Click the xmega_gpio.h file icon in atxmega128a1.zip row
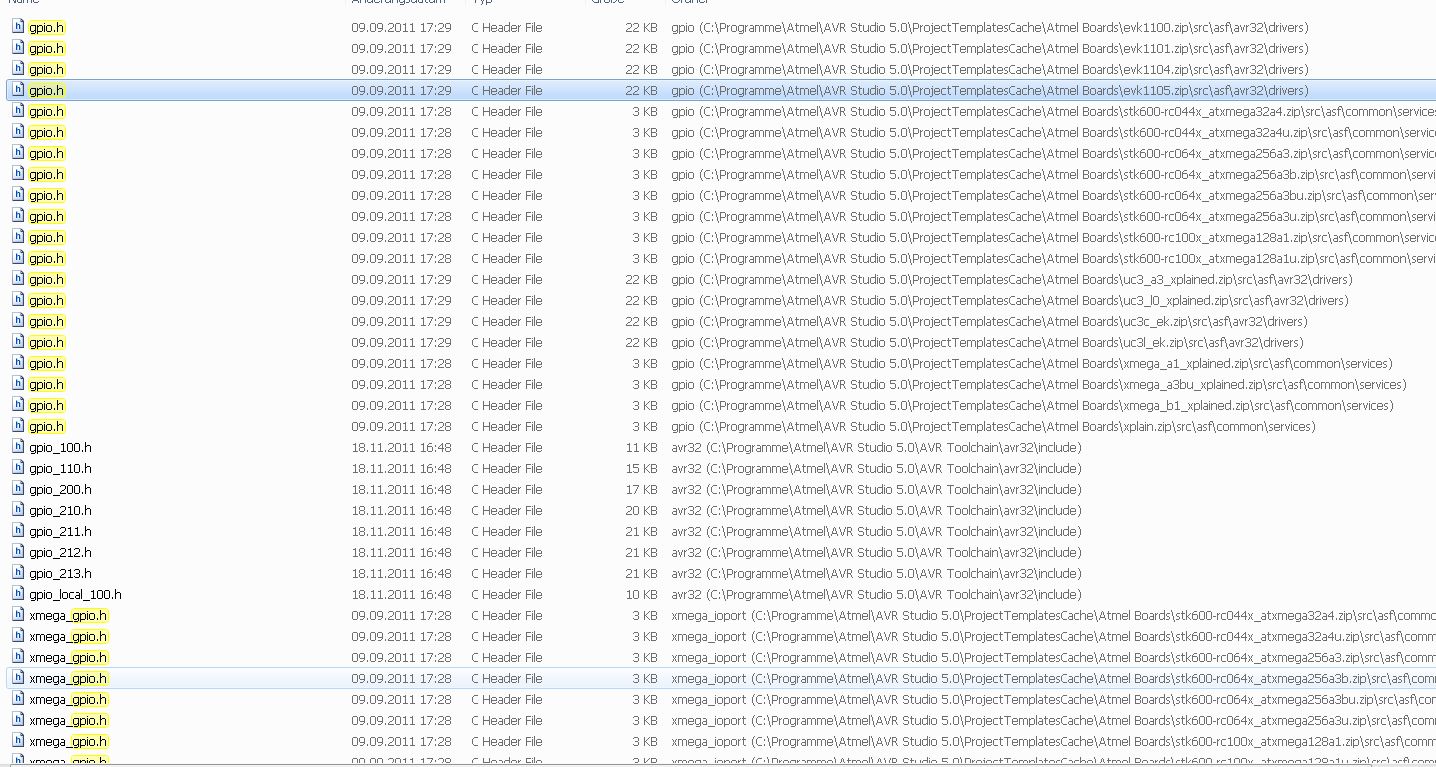The width and height of the screenshot is (1436, 767). pyautogui.click(x=18, y=741)
